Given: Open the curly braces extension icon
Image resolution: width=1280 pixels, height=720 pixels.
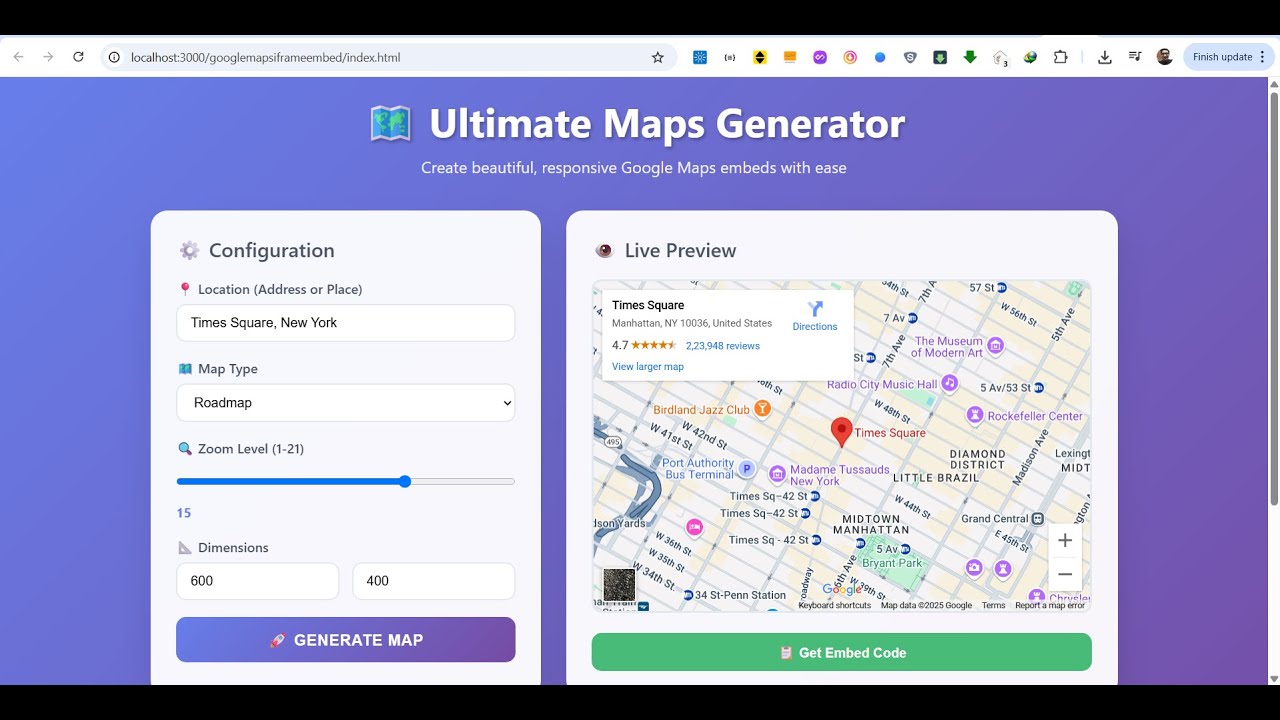Looking at the screenshot, I should coord(730,57).
